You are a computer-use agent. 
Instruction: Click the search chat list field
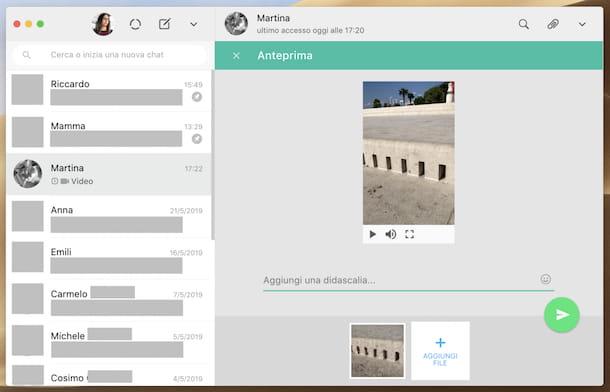(x=110, y=55)
